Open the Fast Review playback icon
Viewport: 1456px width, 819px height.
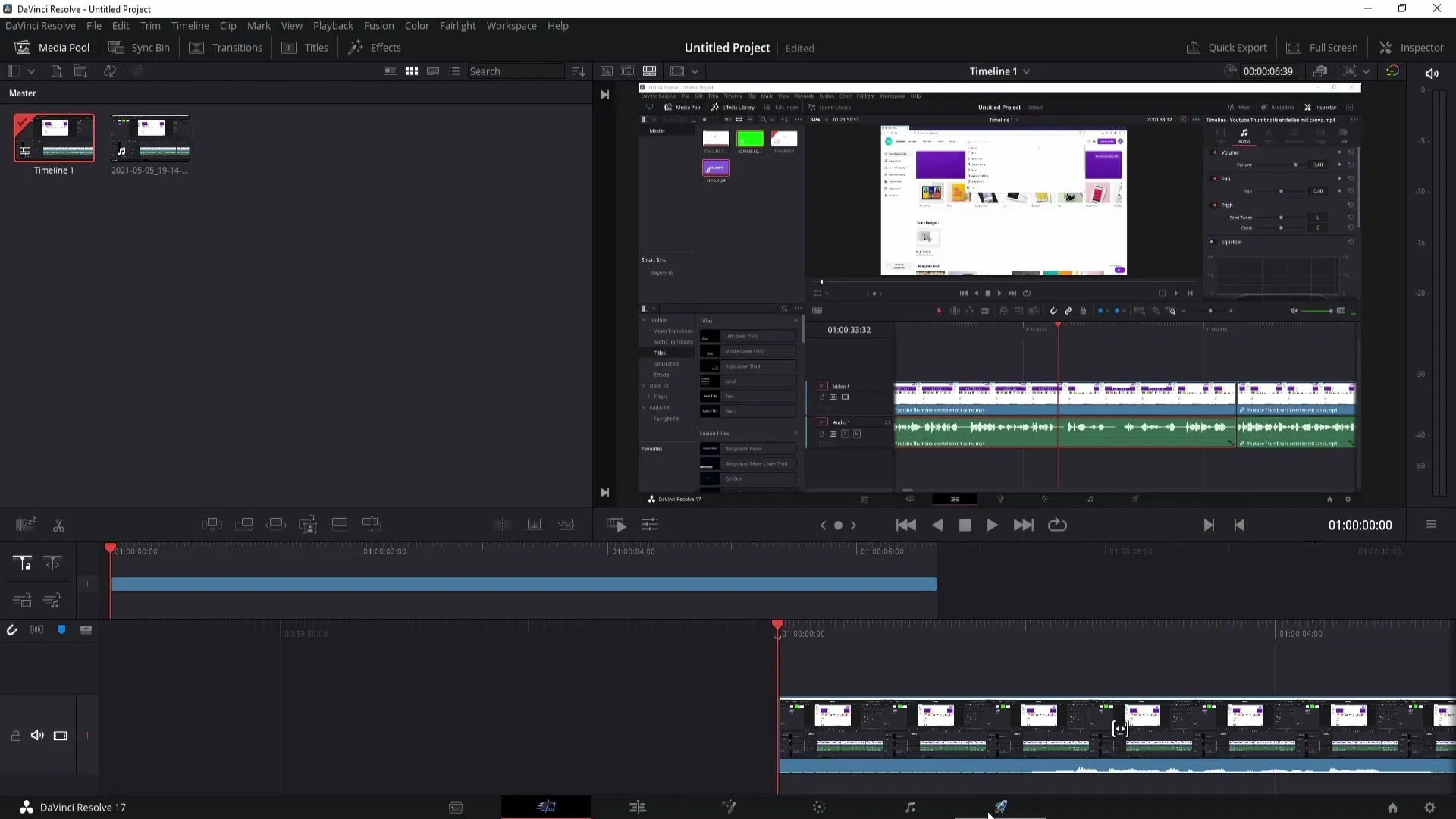[617, 525]
